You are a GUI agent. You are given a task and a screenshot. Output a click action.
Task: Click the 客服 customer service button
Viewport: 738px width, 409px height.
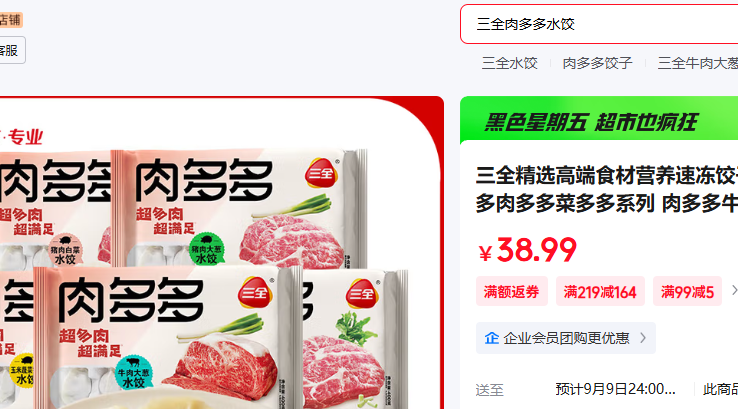(x=9, y=50)
